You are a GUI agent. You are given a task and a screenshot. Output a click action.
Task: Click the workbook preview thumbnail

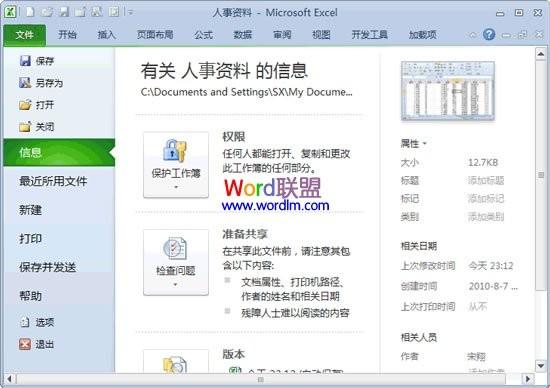(x=448, y=91)
